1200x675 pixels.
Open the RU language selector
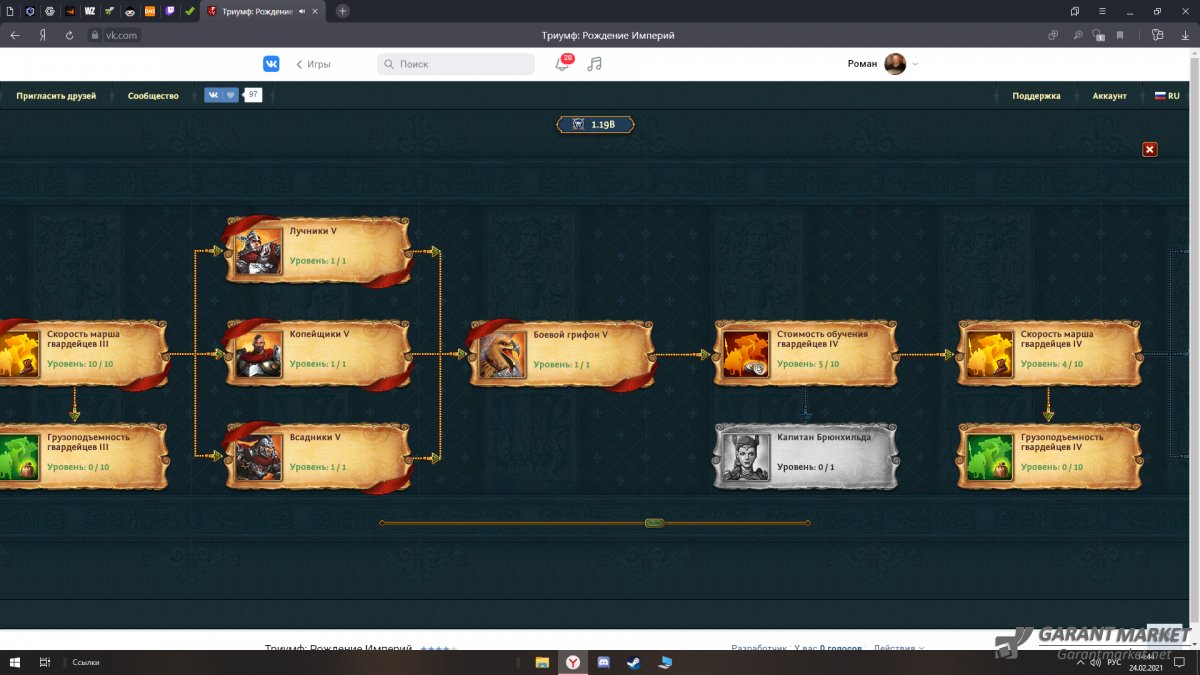1167,96
